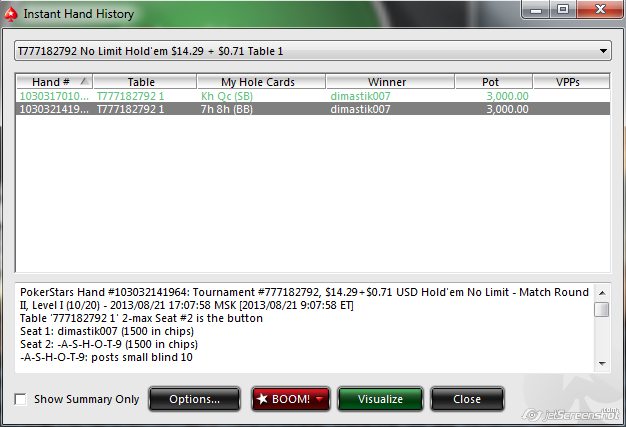Open the Options... dialog
Image resolution: width=626 pixels, height=427 pixels.
click(x=194, y=399)
